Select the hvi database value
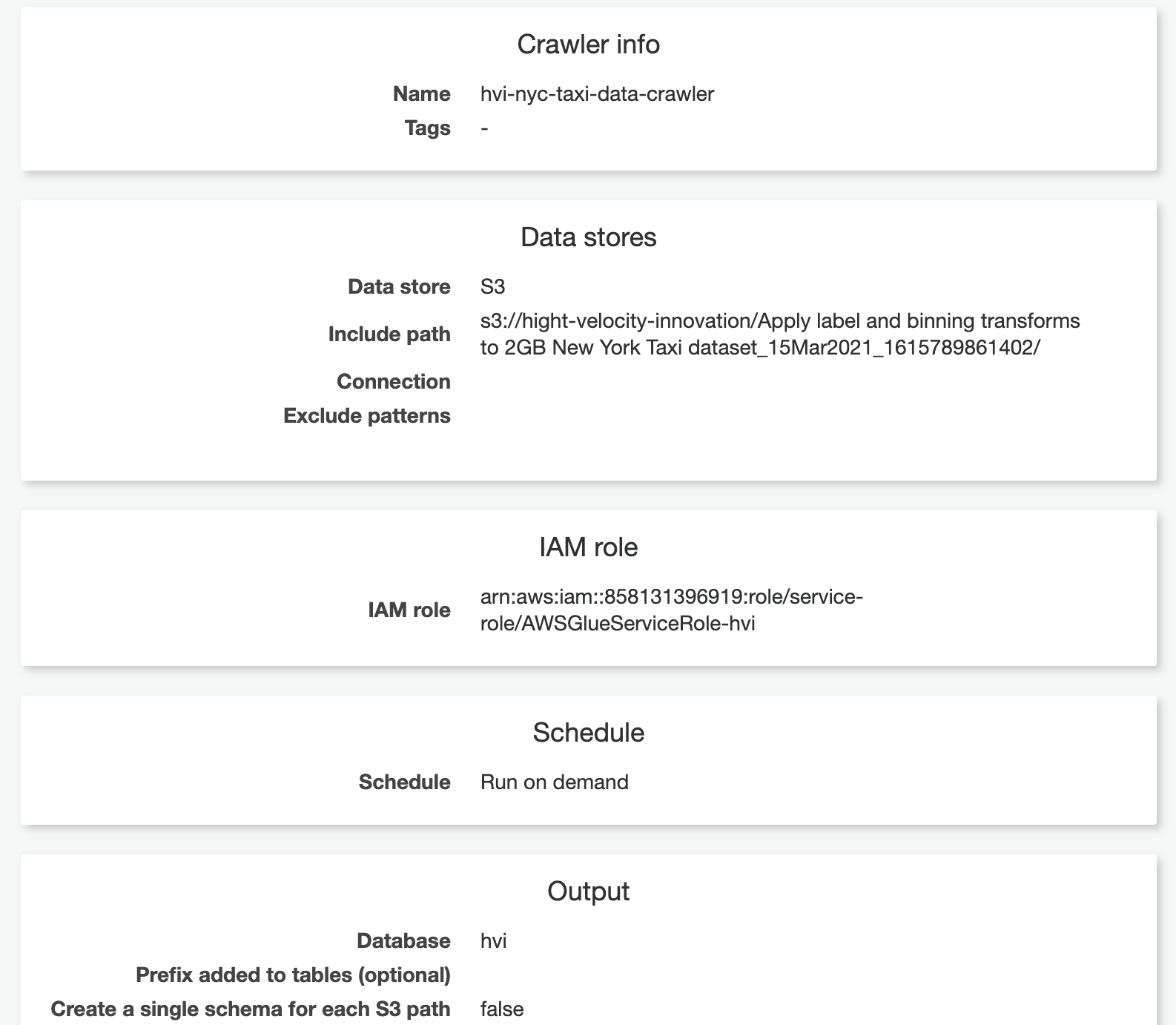The image size is (1176, 1025). point(493,941)
